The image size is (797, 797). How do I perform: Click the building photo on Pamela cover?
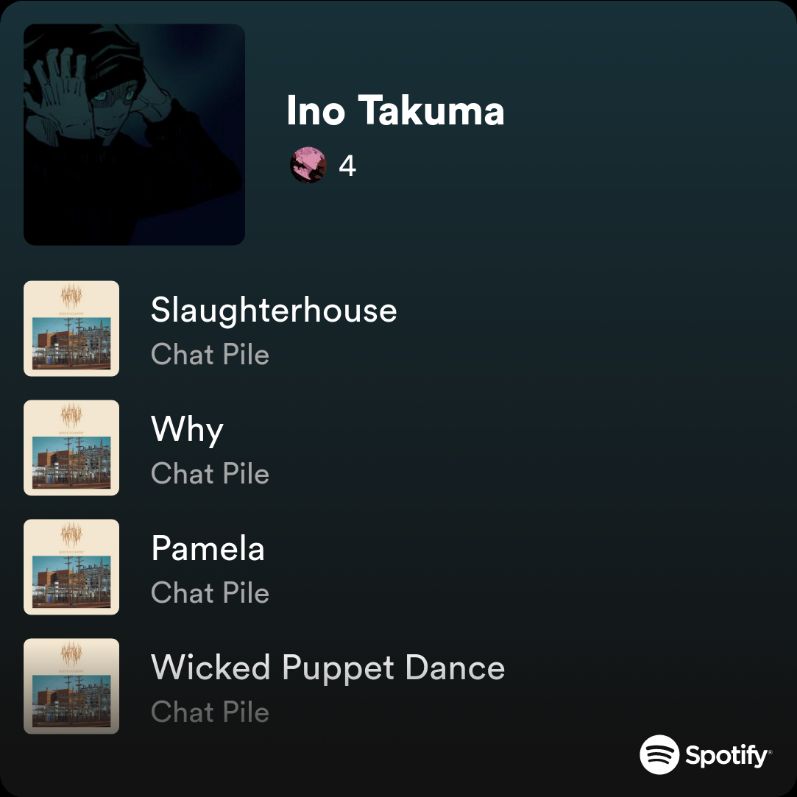(71, 581)
